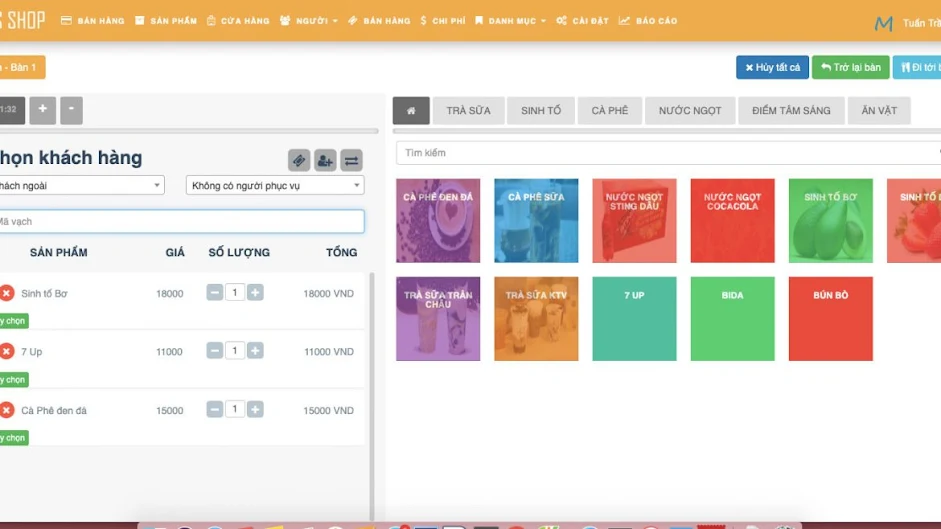Increase 7 Up quantity
This screenshot has height=529, width=941.
click(x=255, y=351)
